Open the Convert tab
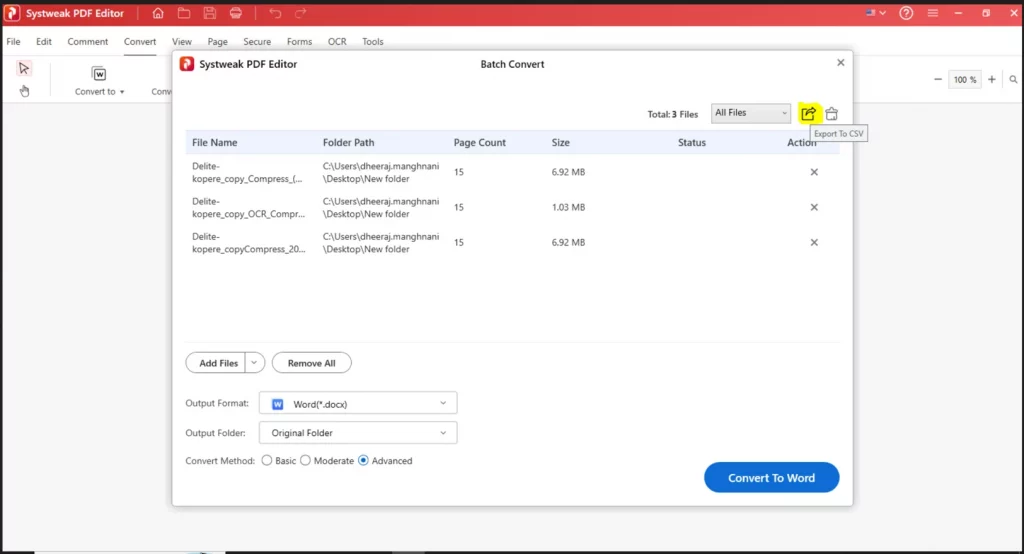Screen dimensions: 1024x554 tap(140, 41)
